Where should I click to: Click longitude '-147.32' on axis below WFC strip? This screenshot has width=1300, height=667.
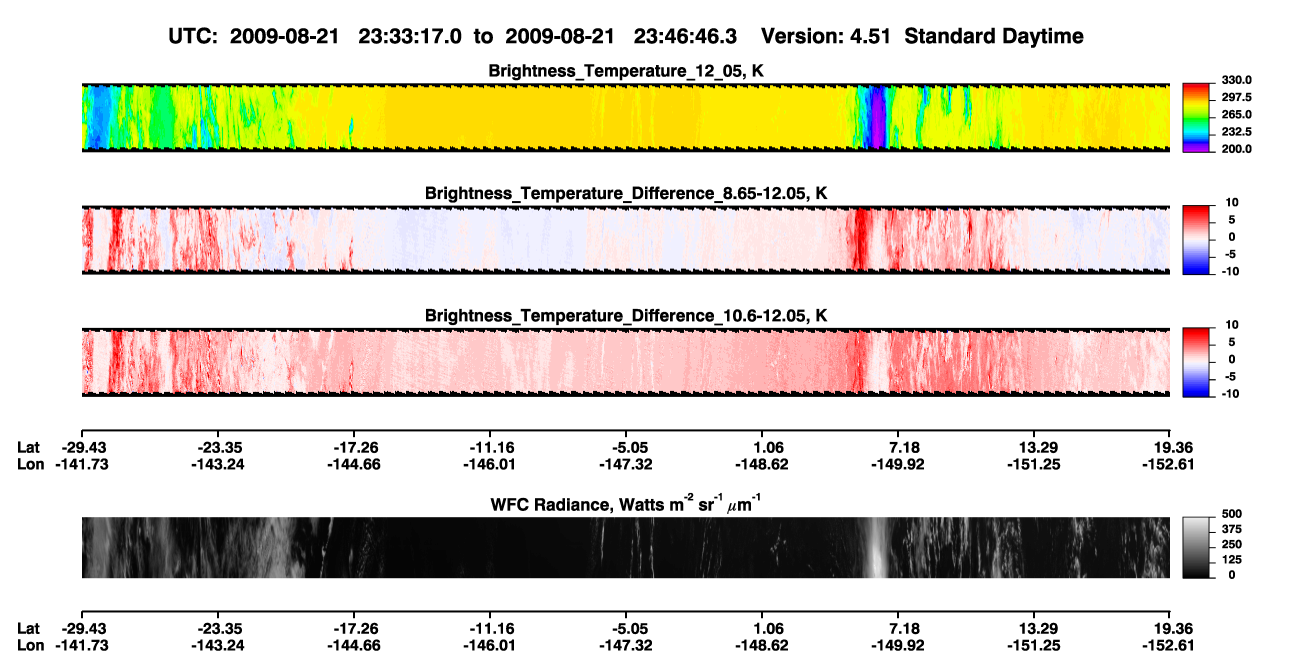[626, 645]
